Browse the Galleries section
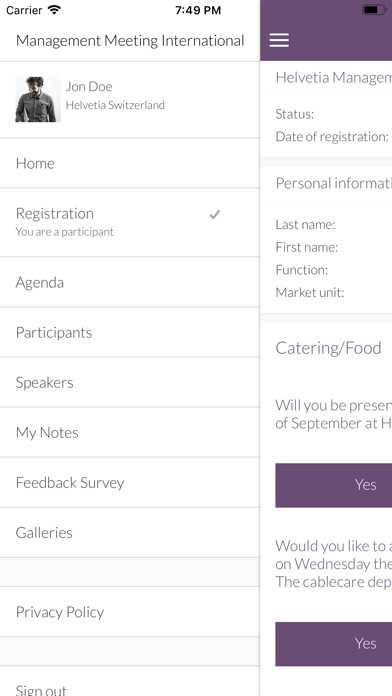This screenshot has height=696, width=392. coord(130,533)
